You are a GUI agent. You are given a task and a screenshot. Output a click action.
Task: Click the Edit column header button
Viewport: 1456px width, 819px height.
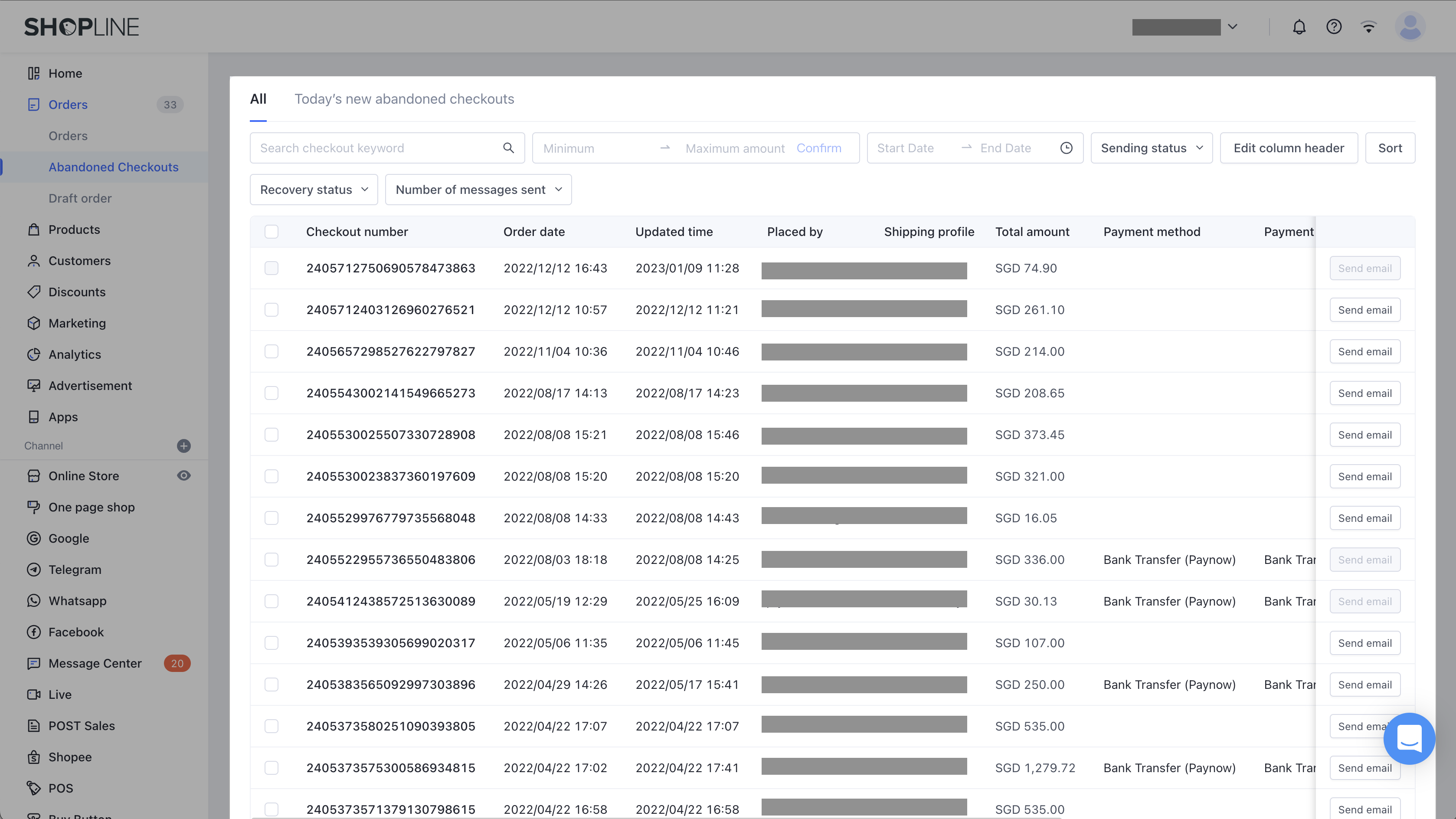[x=1289, y=148]
